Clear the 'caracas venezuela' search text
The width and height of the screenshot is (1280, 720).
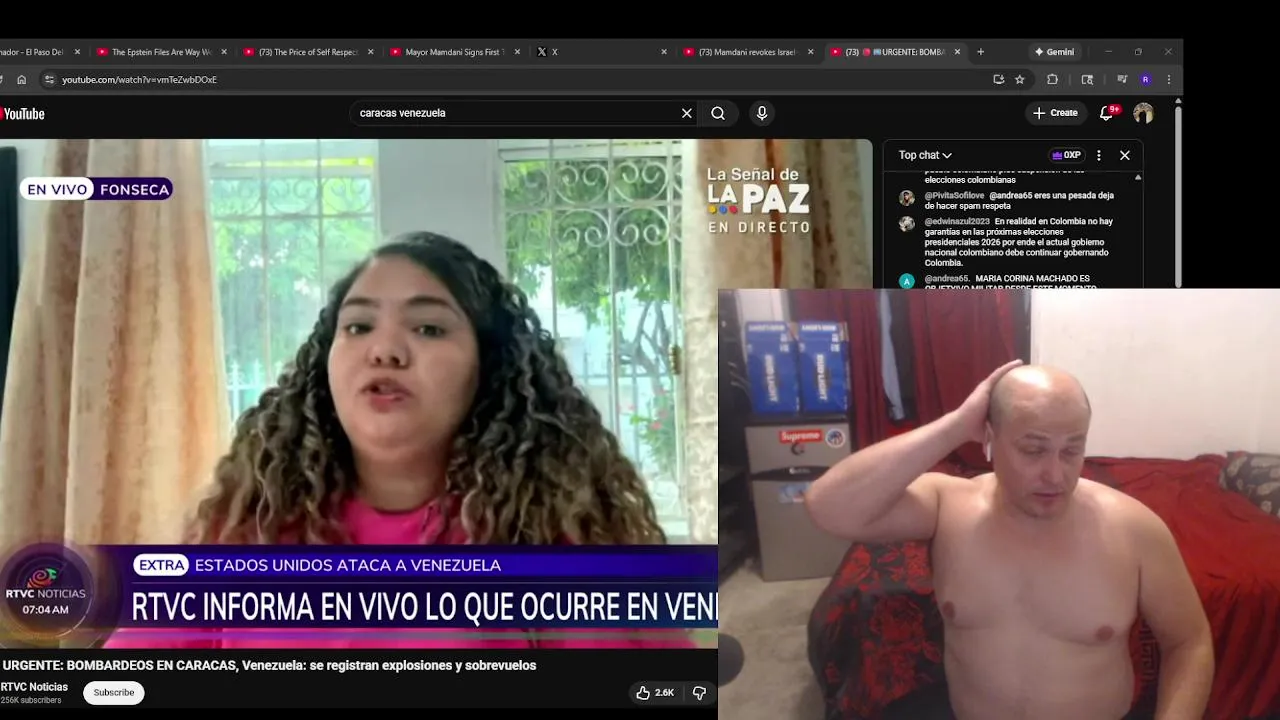[x=687, y=113]
